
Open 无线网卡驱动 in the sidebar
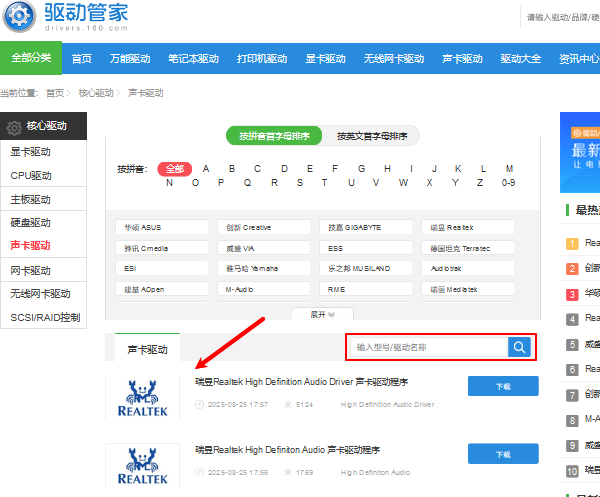click(x=40, y=293)
